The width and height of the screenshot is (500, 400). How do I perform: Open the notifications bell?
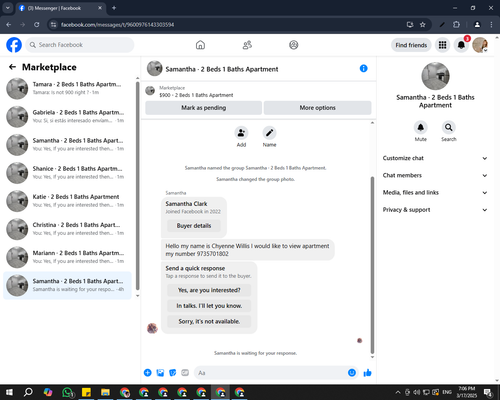[x=461, y=45]
